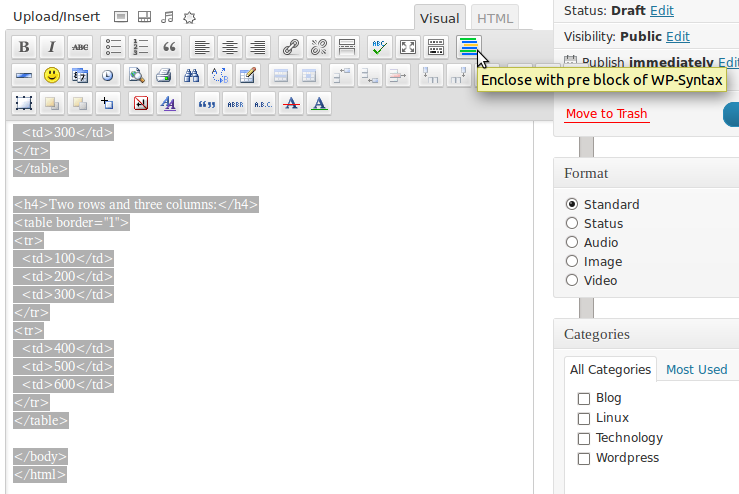Insert a smiley emoticon
The image size is (739, 494).
coord(52,75)
